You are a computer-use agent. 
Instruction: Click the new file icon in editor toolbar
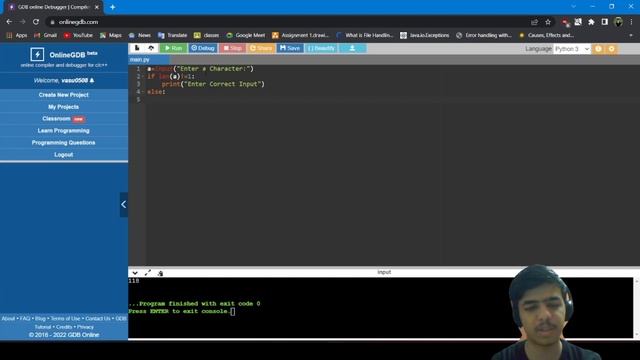click(x=137, y=48)
